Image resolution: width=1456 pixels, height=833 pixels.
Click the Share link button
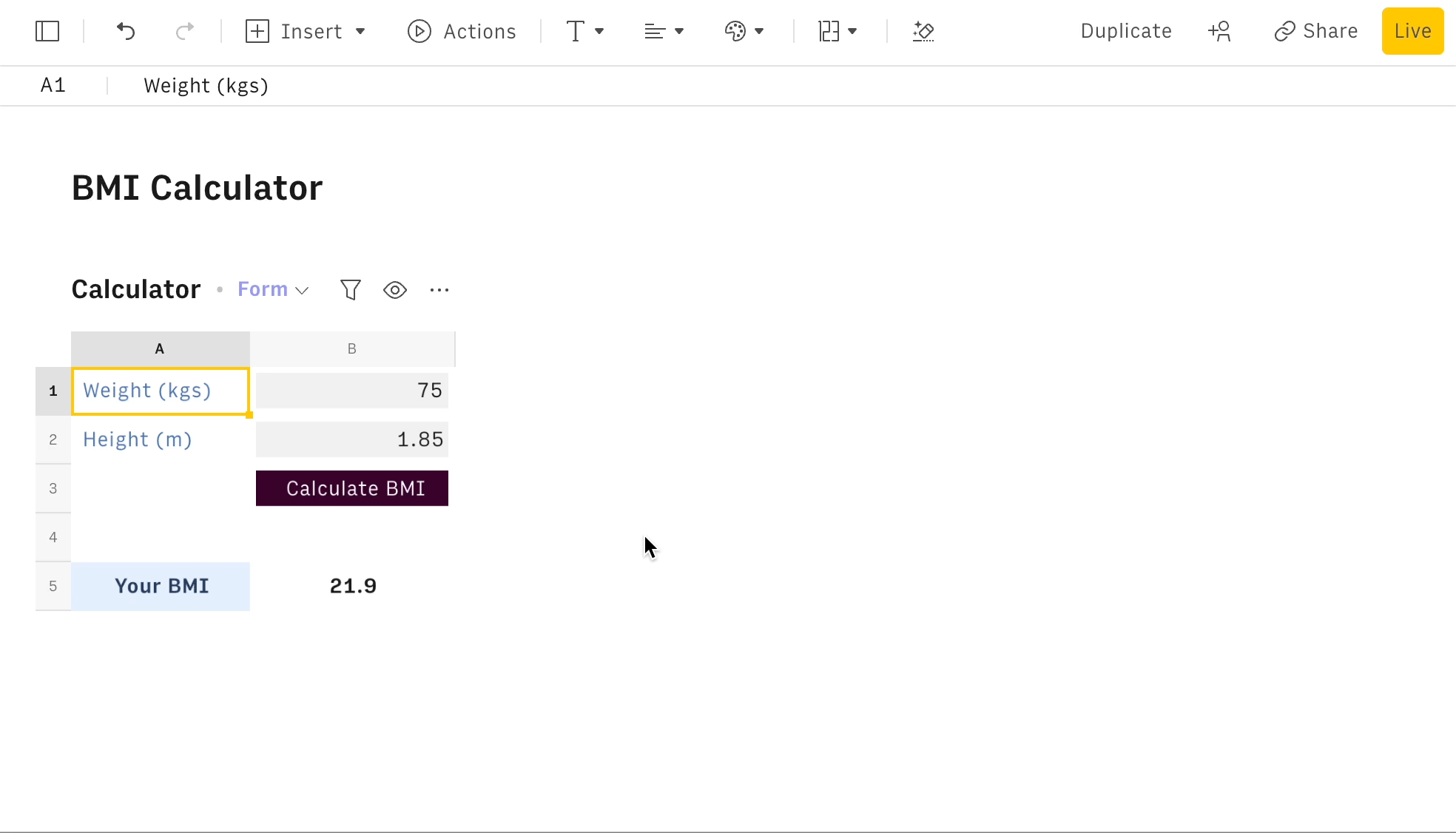pos(1316,31)
